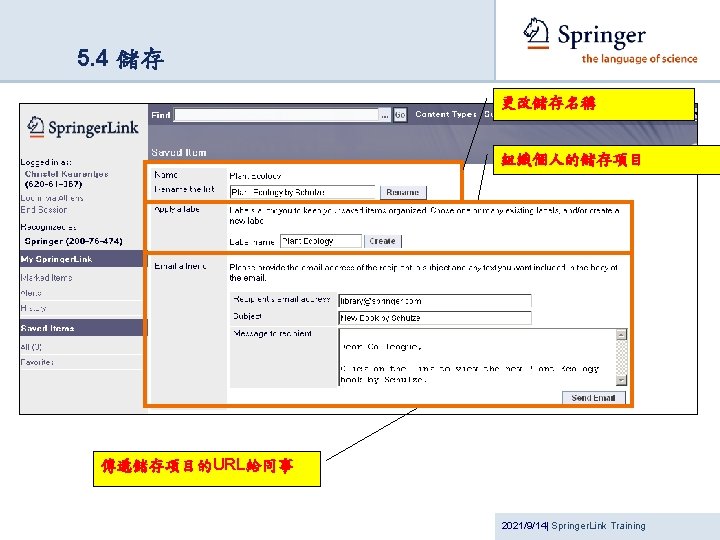Click the SpringerLink horse logo
720x540 pixels.
click(83, 127)
